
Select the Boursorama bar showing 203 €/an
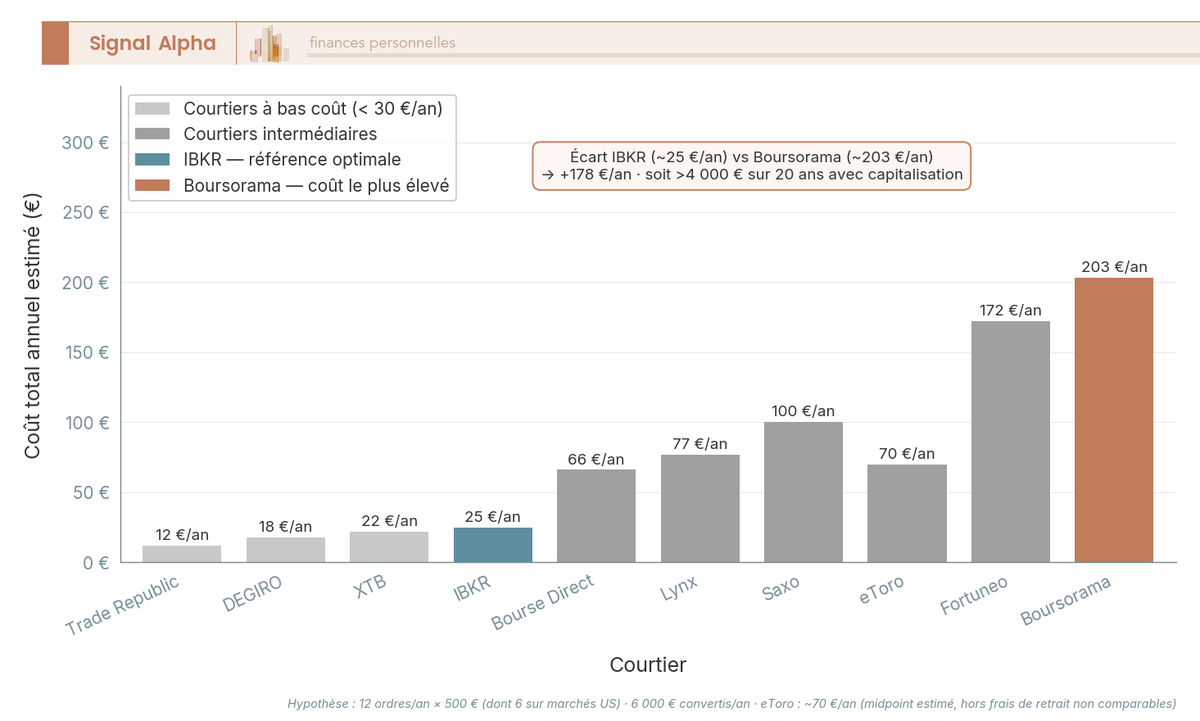click(1113, 420)
